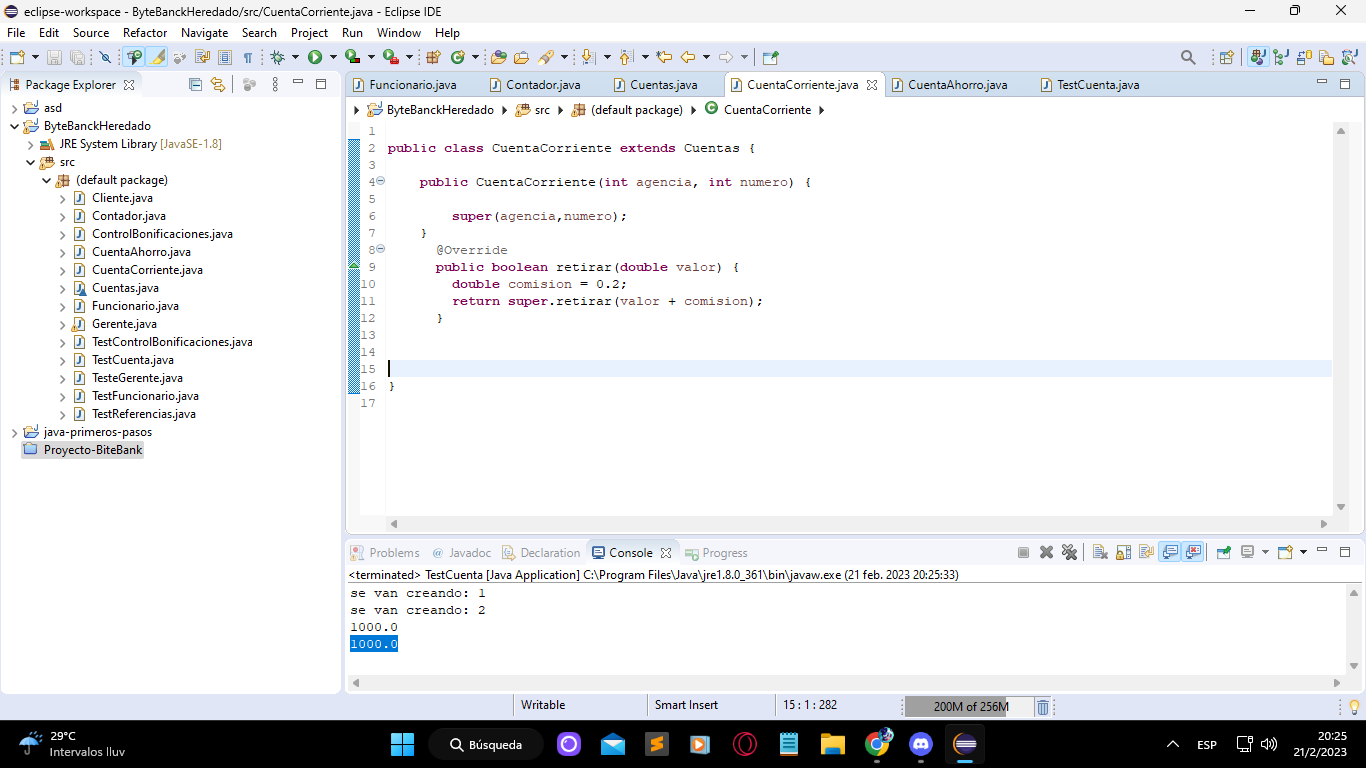Click the Previous Annotation icon

tap(626, 57)
